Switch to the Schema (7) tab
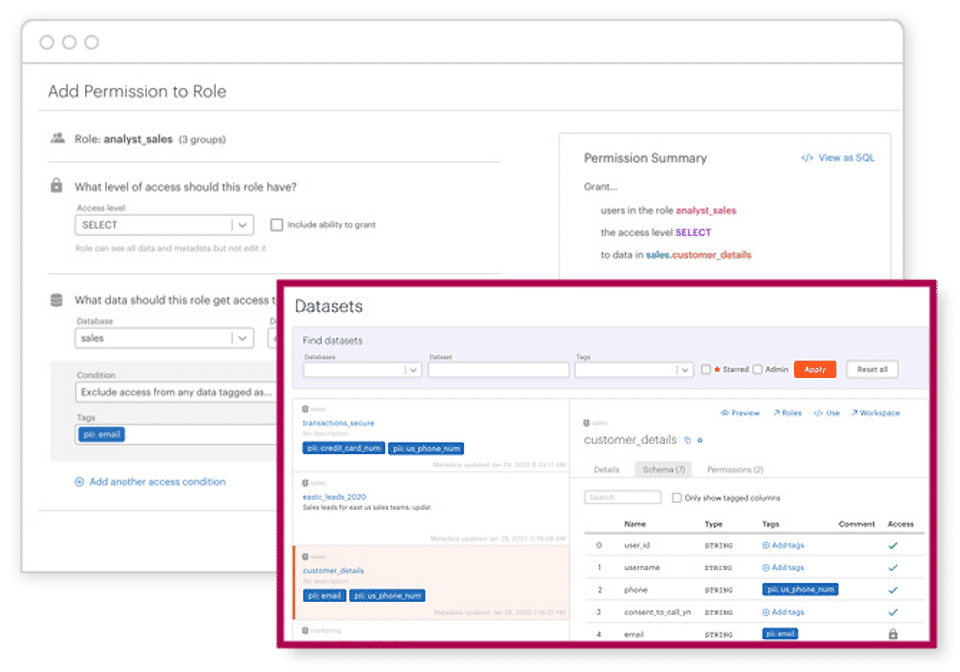The height and width of the screenshot is (672, 960). tap(664, 469)
